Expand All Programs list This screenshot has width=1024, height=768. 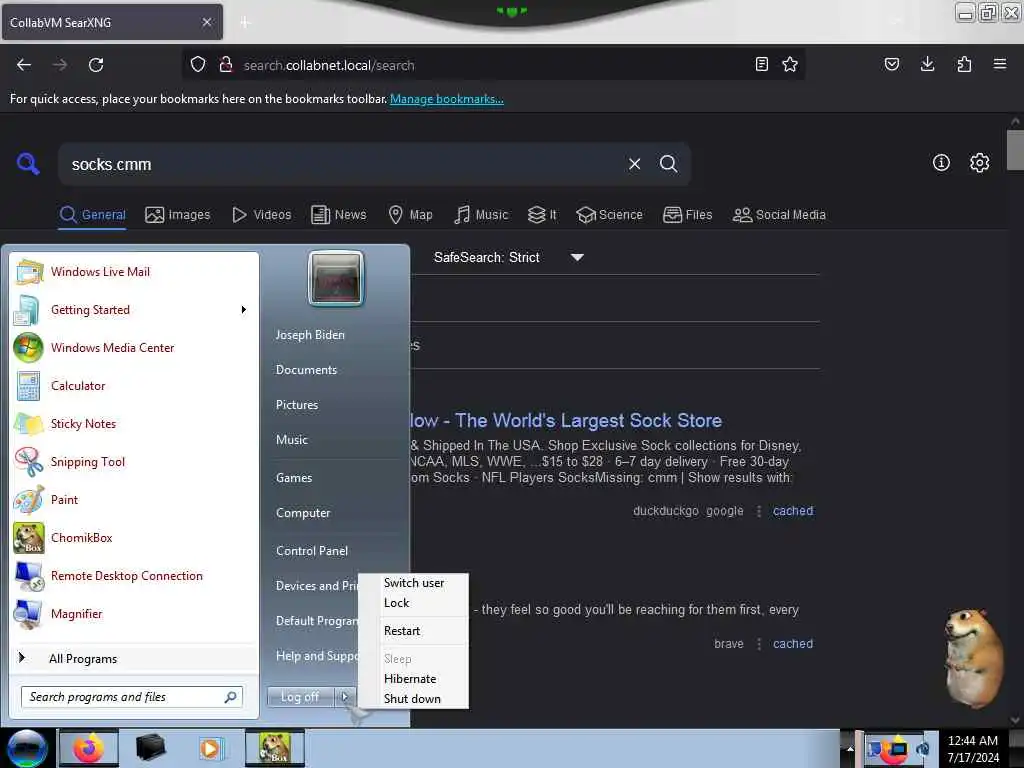click(135, 658)
